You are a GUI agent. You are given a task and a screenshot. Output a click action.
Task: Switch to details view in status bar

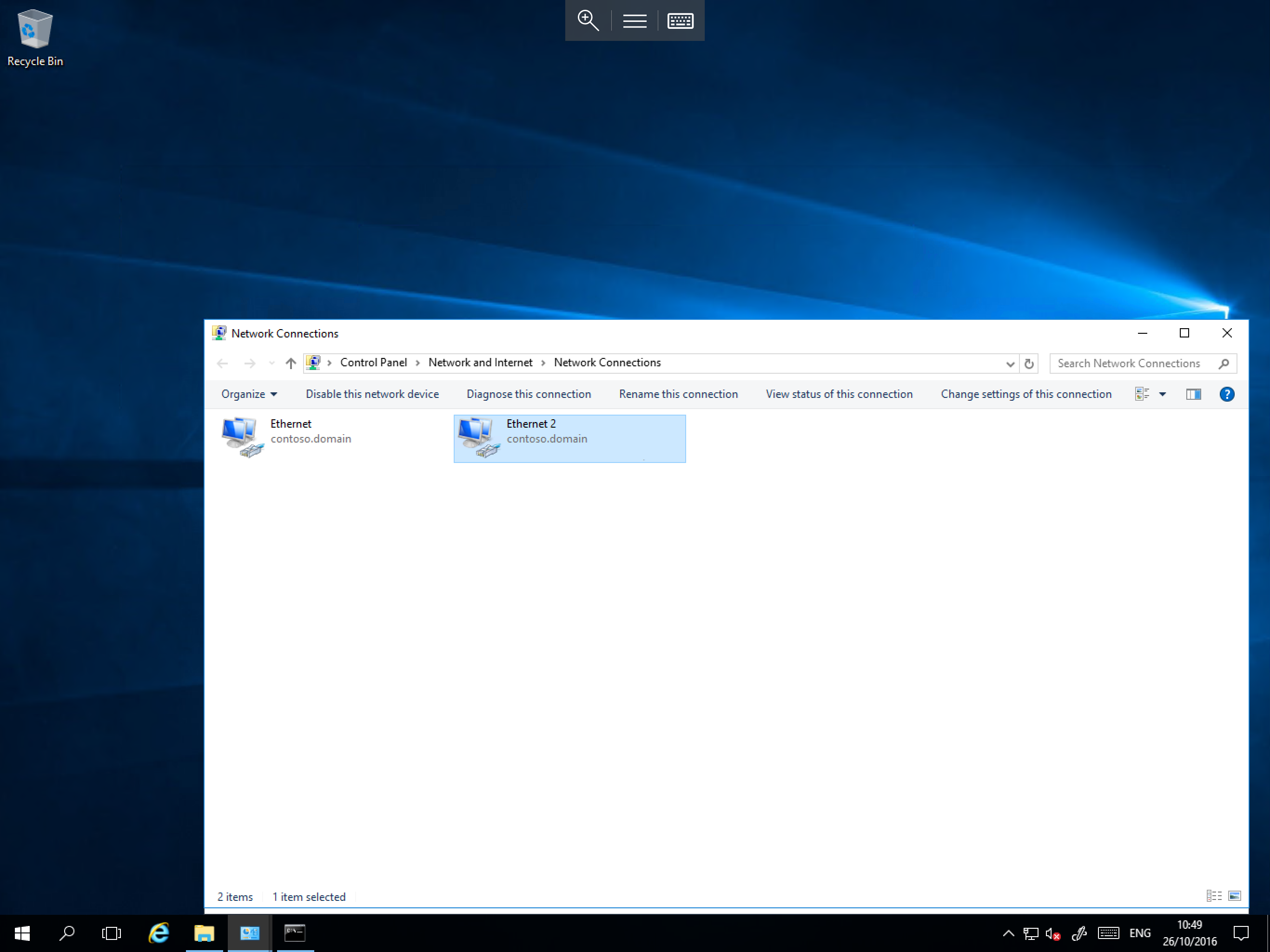pyautogui.click(x=1214, y=896)
